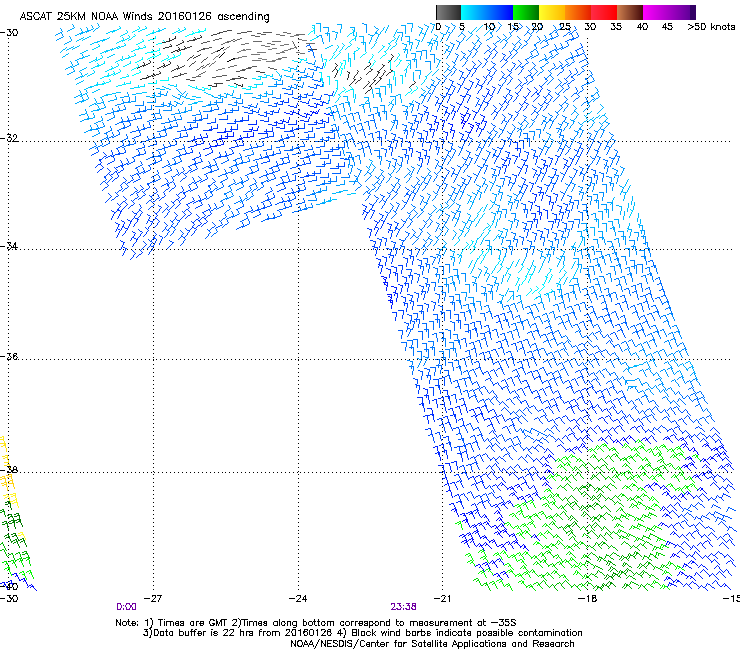Screen dimensions: 740x650
Task: Select the orange 25-30 knots legend swatch
Action: coord(578,12)
